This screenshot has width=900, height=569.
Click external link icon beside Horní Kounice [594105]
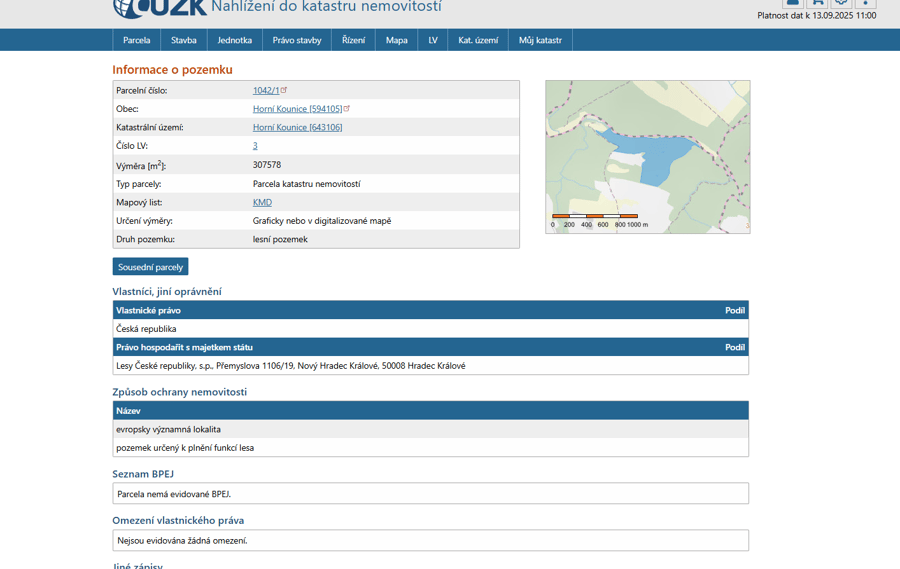coord(347,108)
